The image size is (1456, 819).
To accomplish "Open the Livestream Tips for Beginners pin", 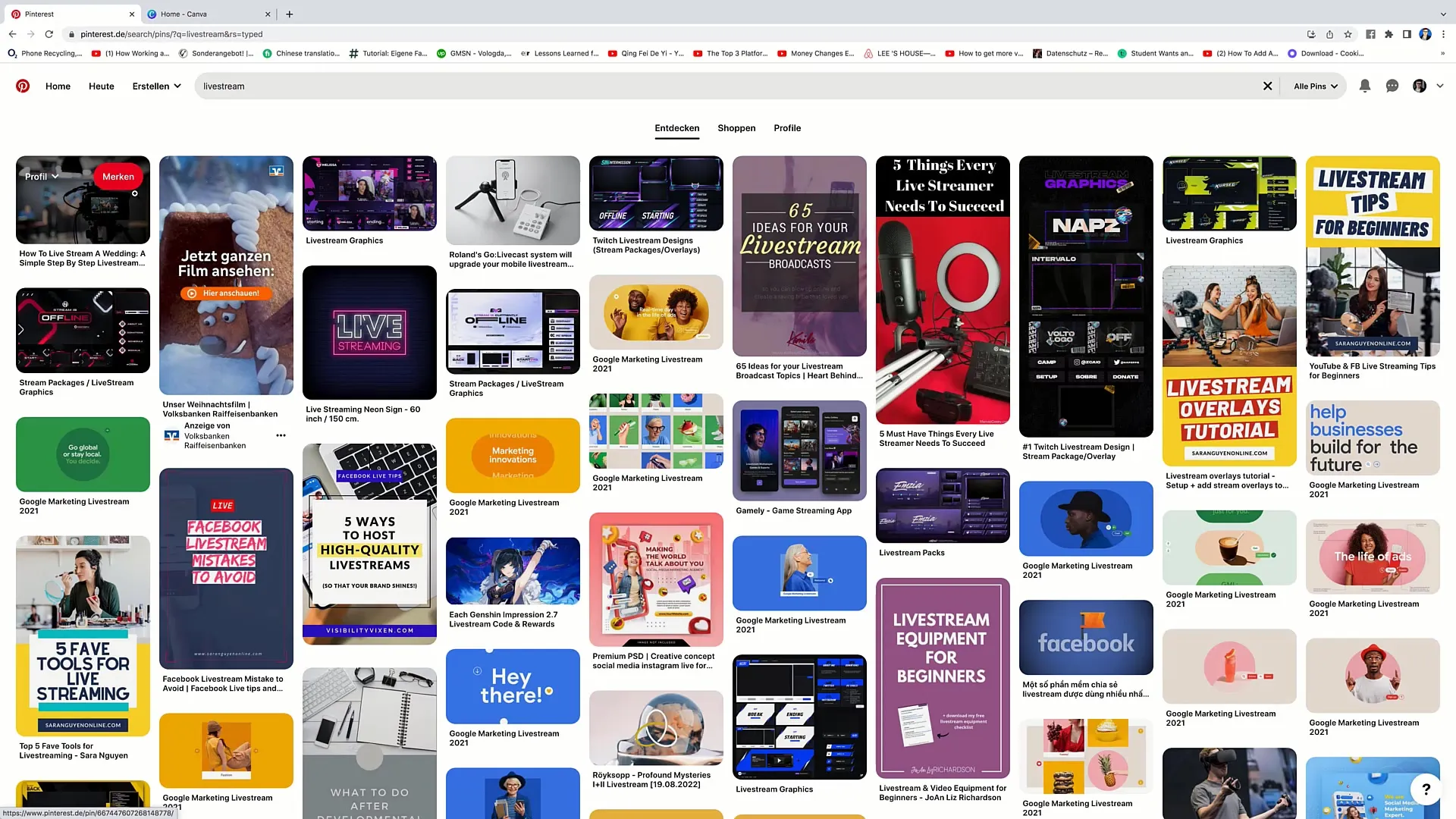I will pyautogui.click(x=1373, y=256).
